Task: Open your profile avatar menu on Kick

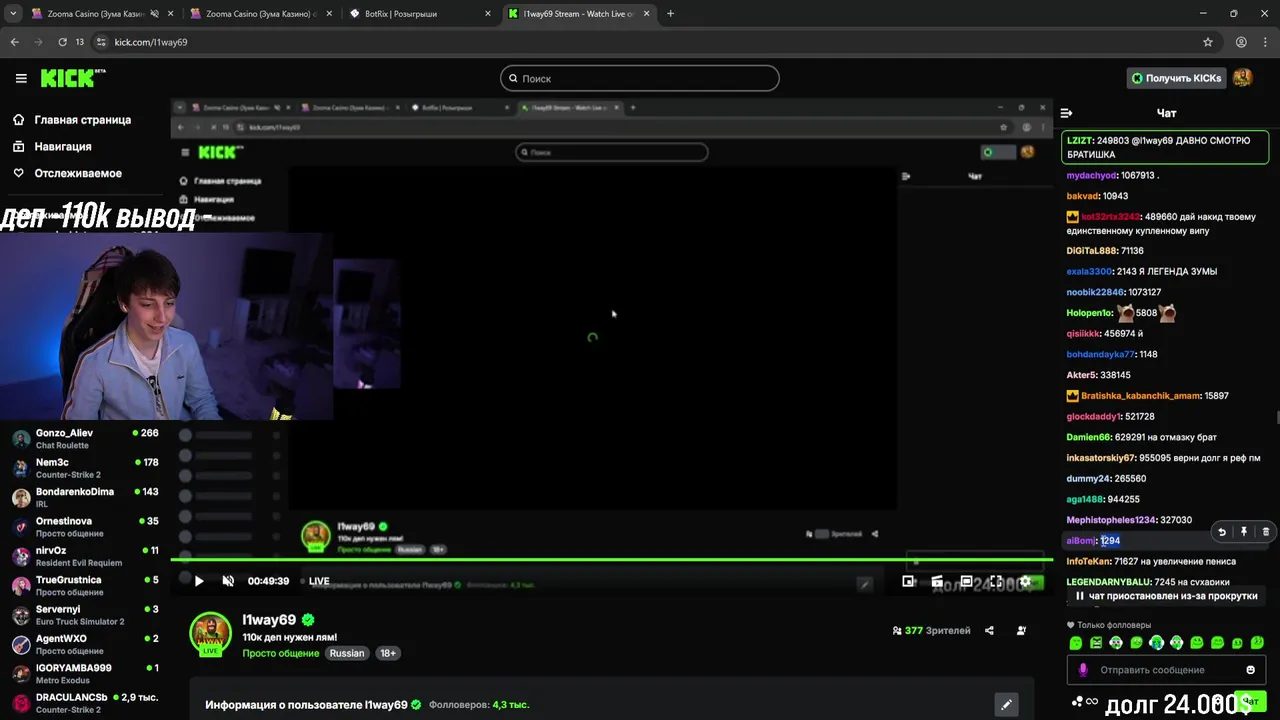Action: (1243, 78)
